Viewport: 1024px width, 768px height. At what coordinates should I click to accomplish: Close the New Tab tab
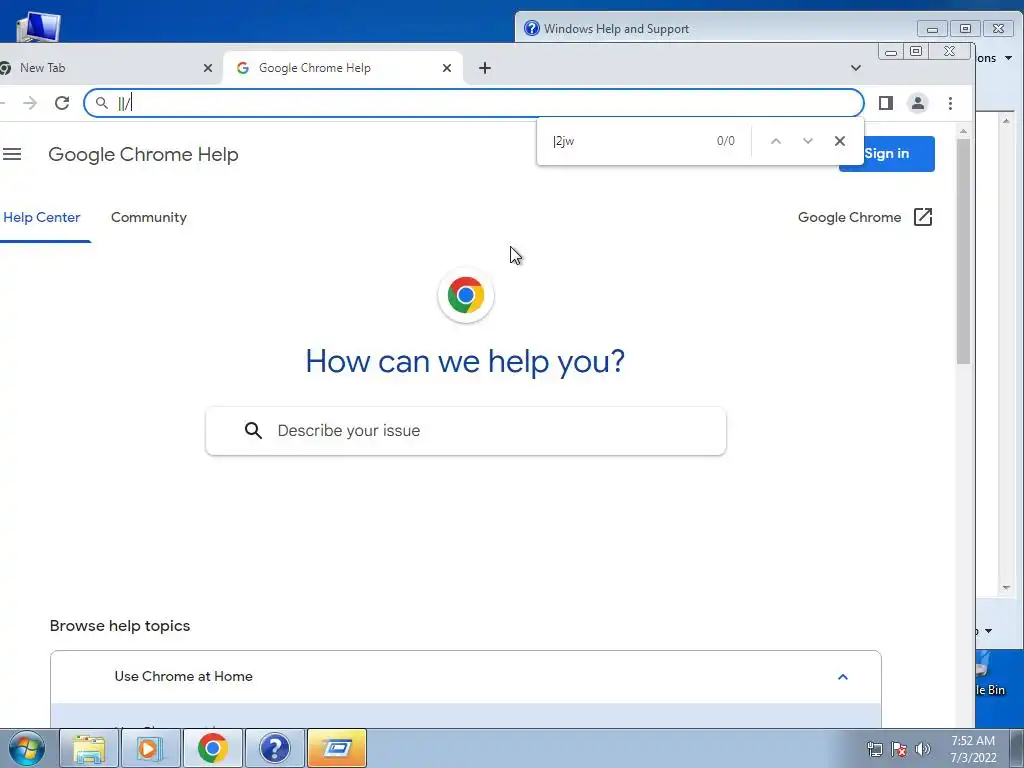point(208,68)
